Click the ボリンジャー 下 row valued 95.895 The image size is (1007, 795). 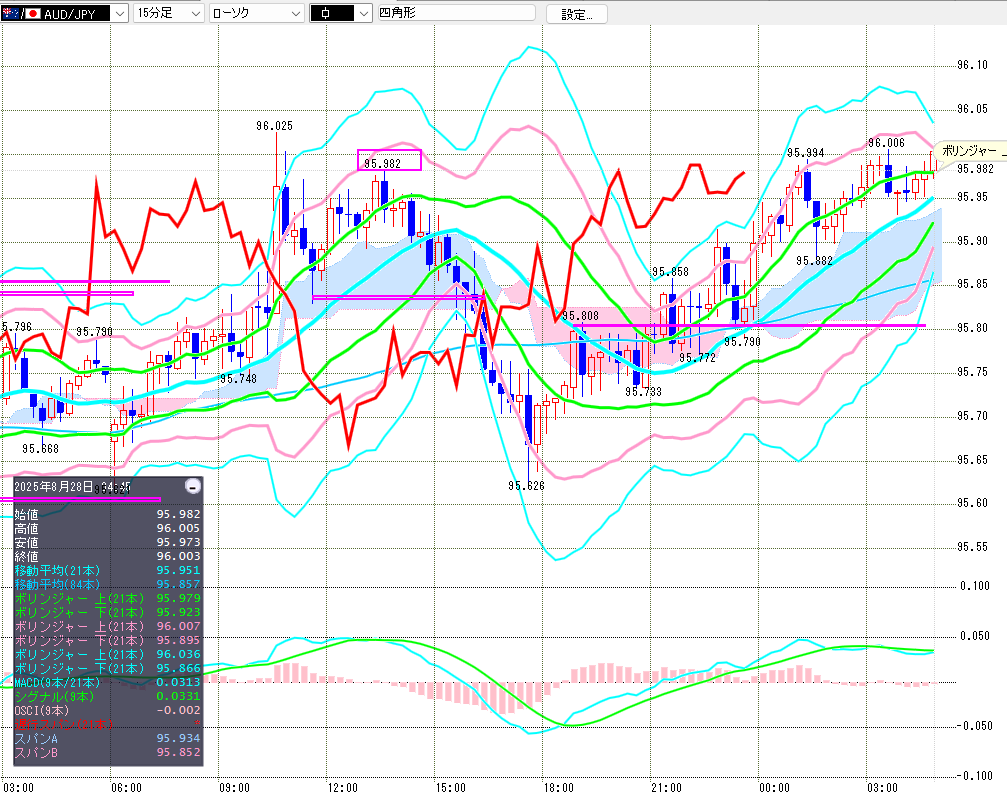click(107, 640)
